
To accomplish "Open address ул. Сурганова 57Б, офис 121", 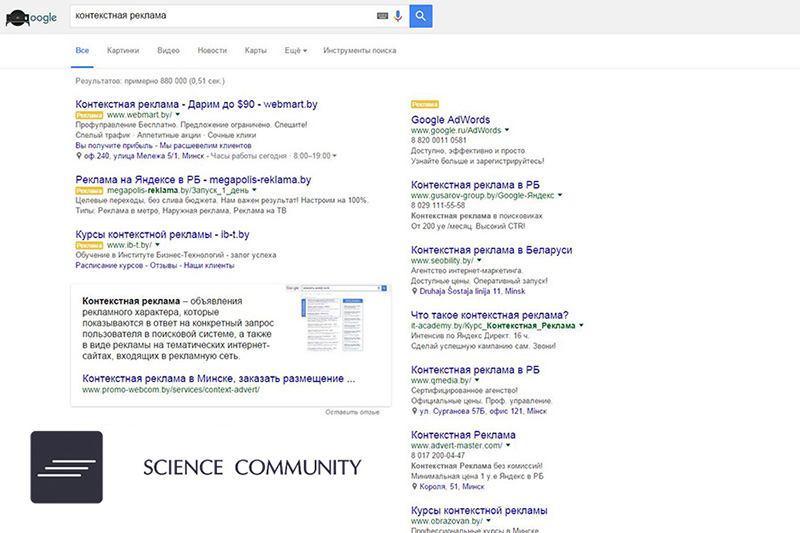I will pyautogui.click(x=483, y=411).
